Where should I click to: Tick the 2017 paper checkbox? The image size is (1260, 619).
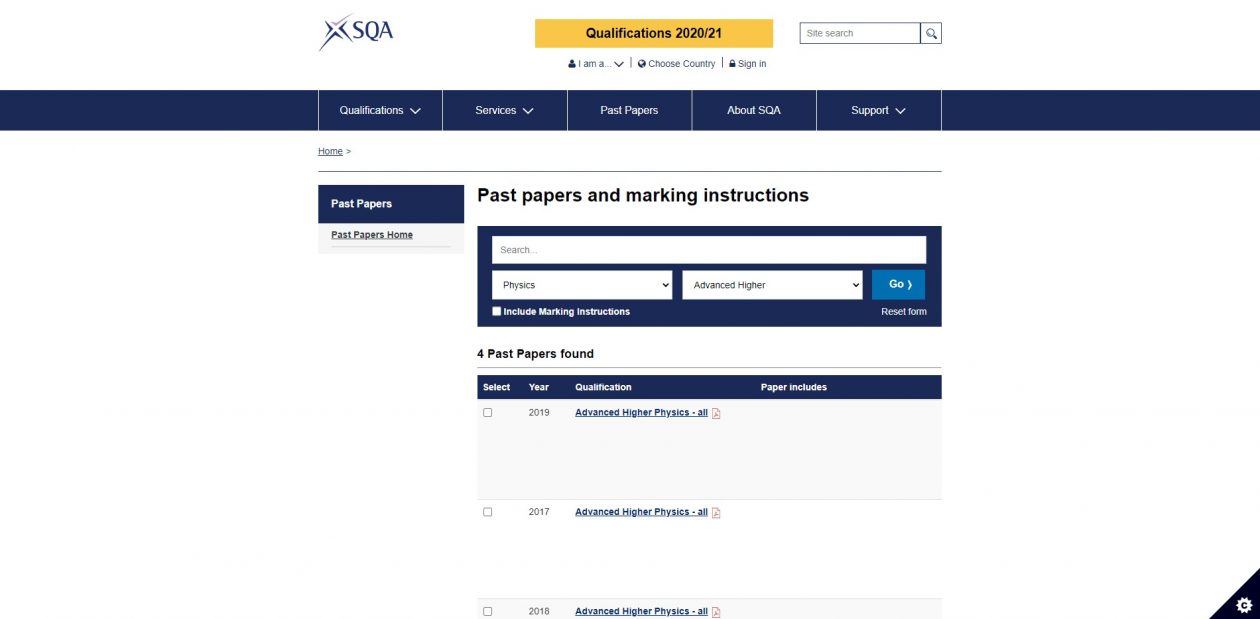(x=488, y=512)
